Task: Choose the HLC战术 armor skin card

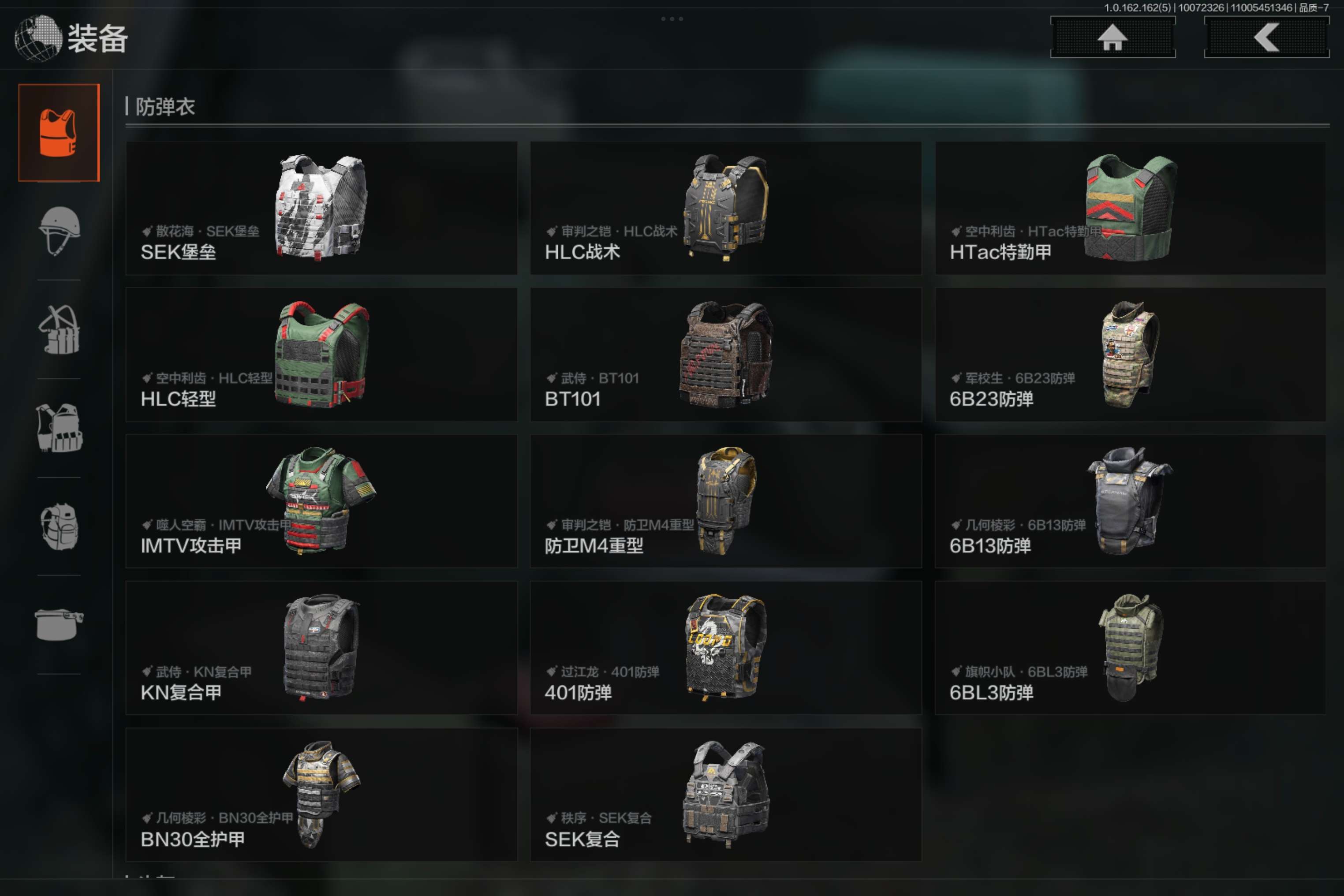Action: click(726, 208)
